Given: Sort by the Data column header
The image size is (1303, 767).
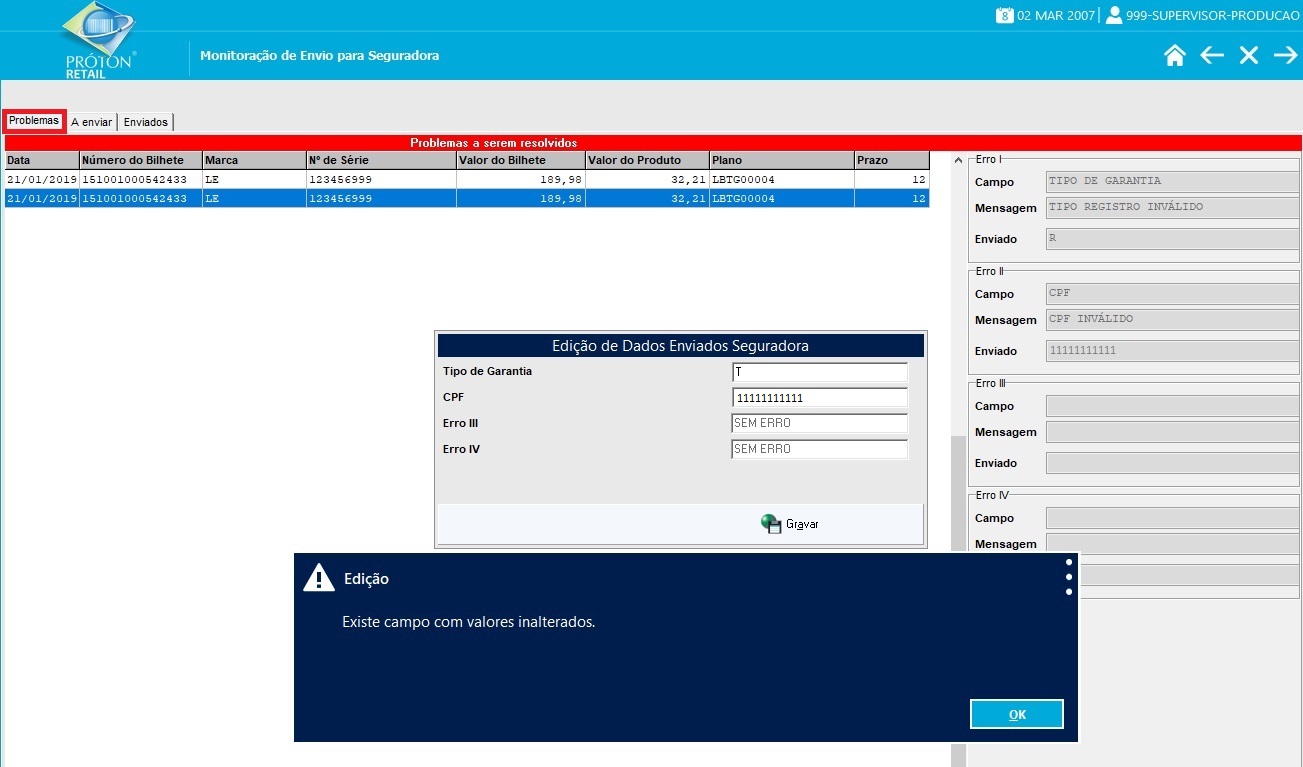Looking at the screenshot, I should 41,160.
